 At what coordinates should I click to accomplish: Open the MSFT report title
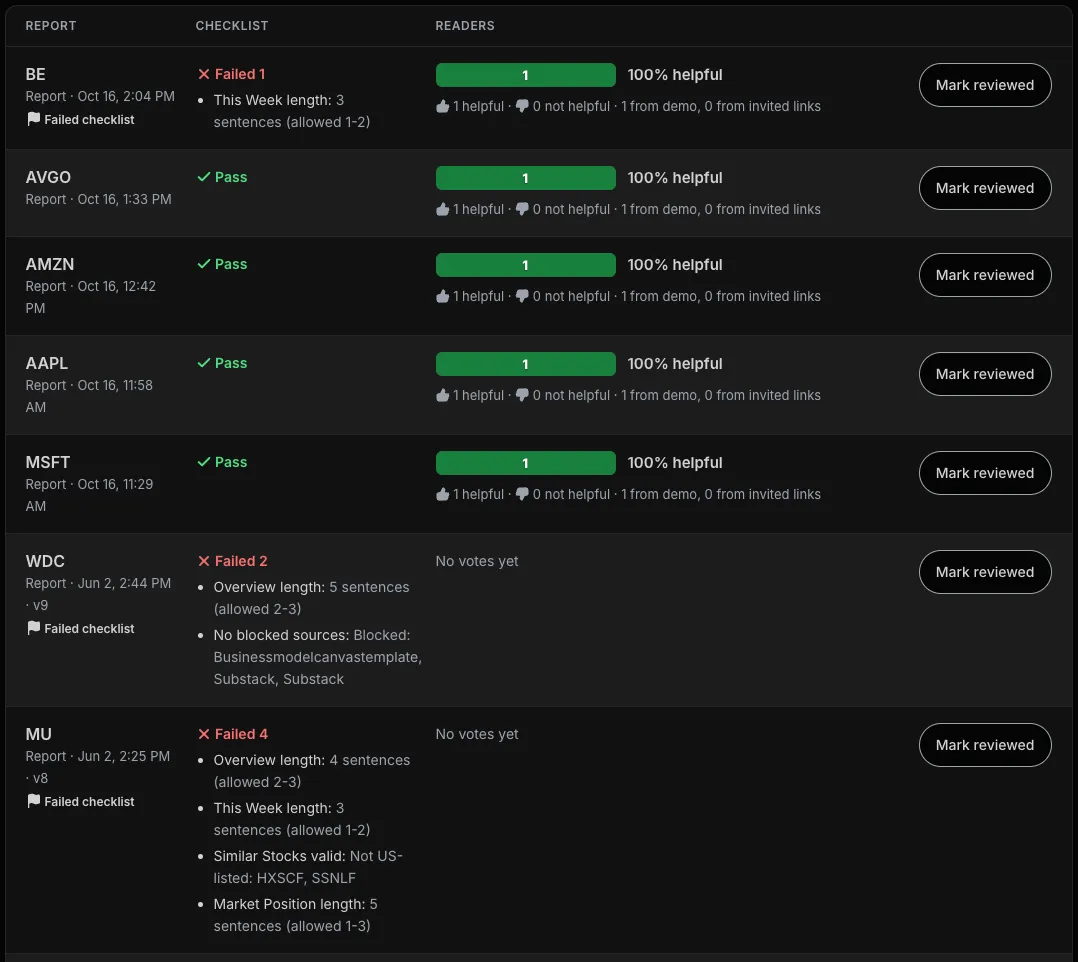(47, 462)
